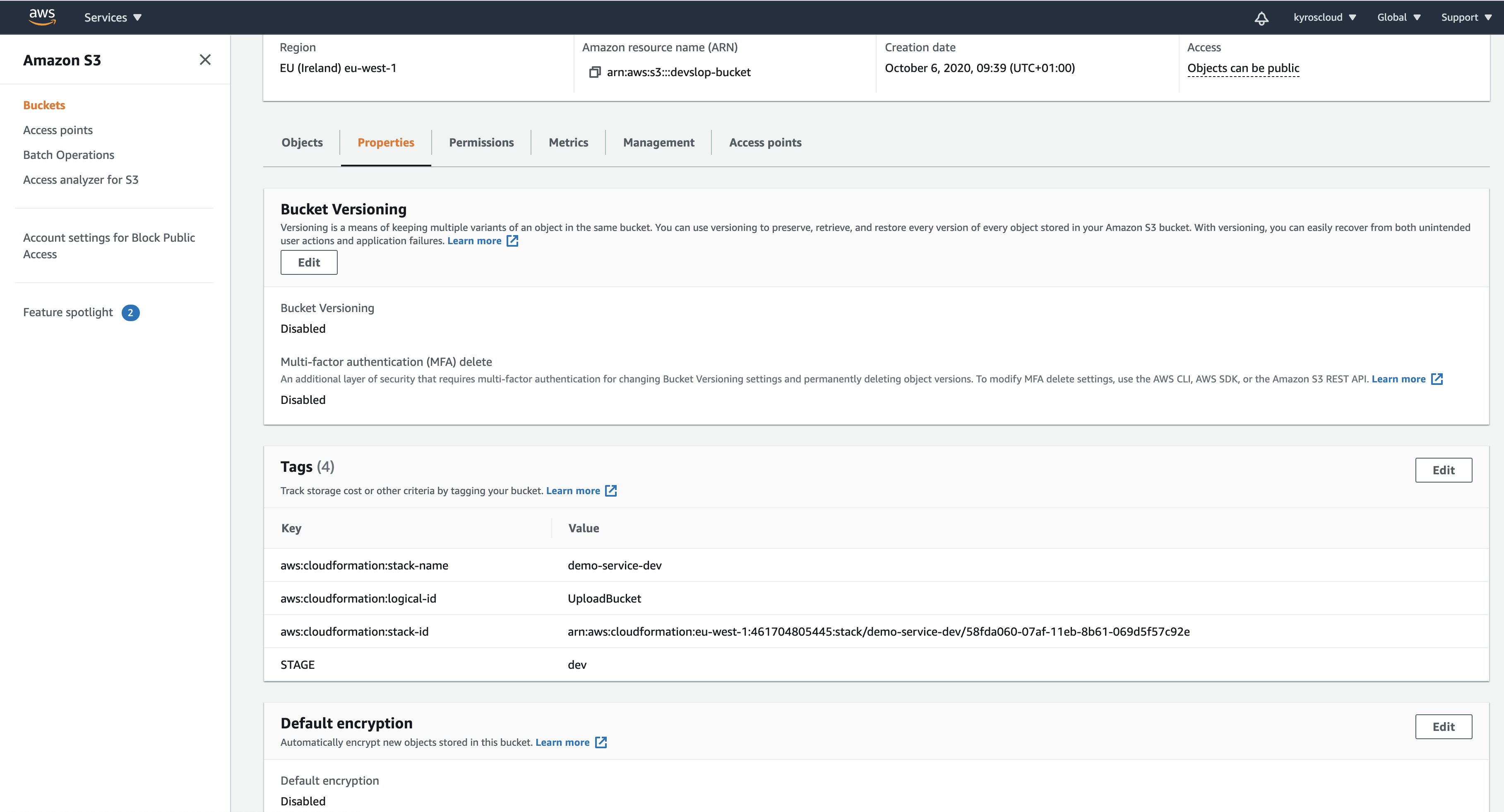The width and height of the screenshot is (1504, 812).
Task: Switch to the Permissions tab
Action: pyautogui.click(x=481, y=142)
